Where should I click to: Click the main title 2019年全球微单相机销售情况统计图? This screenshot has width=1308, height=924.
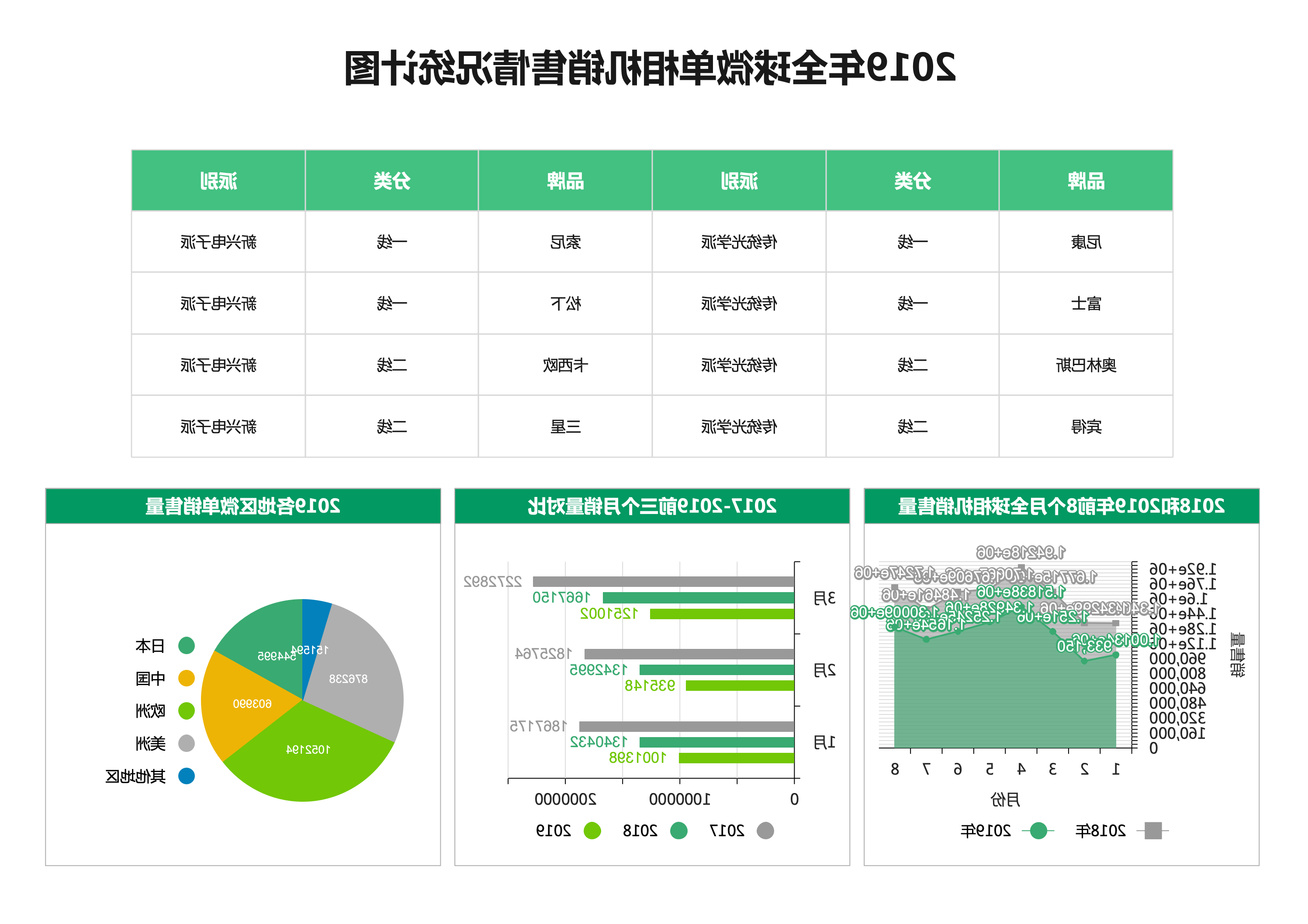(x=650, y=68)
